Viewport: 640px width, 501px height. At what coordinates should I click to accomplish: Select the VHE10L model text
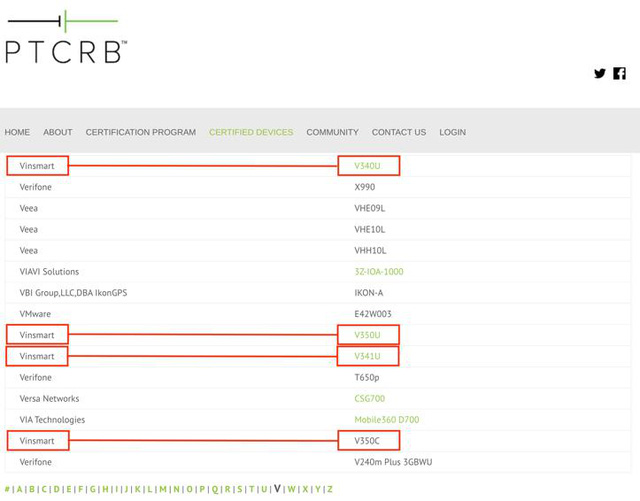369,229
